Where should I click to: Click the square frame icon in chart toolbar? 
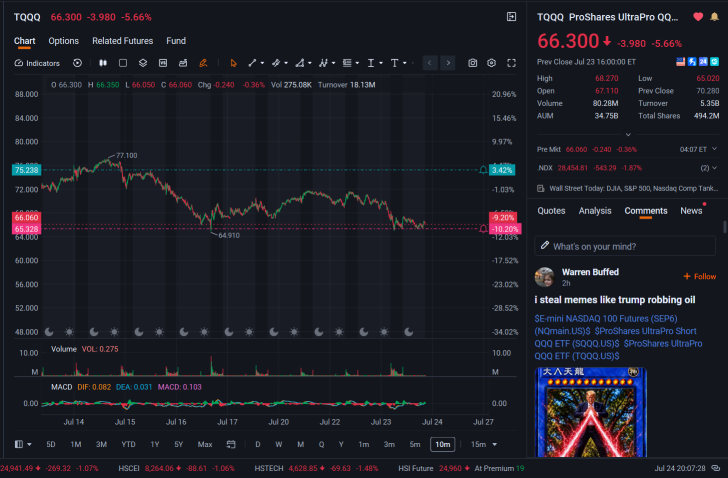point(123,63)
